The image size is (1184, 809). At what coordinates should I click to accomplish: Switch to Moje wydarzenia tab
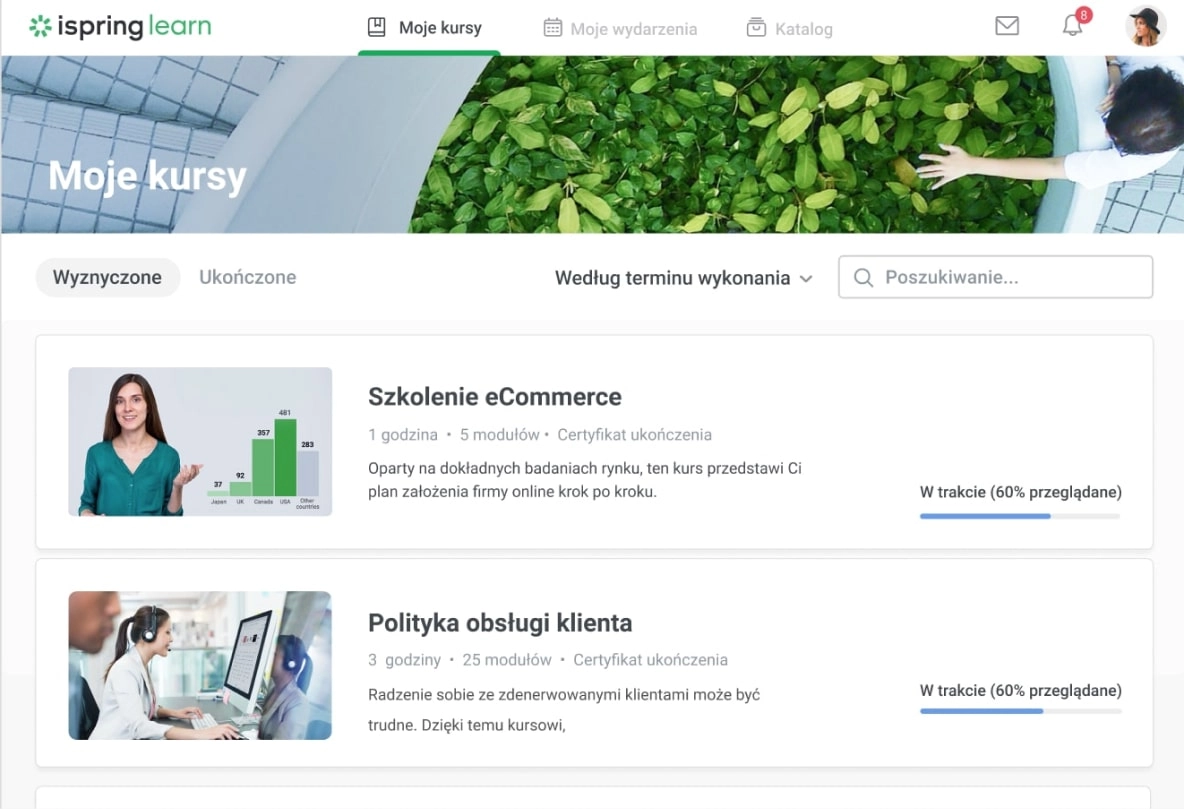click(x=620, y=29)
